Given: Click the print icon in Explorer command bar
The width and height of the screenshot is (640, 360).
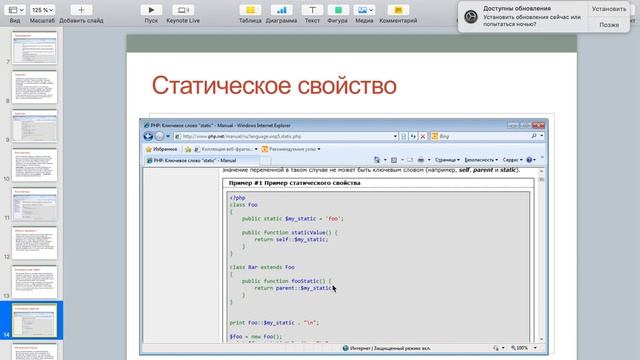Looking at the screenshot, I should [421, 160].
